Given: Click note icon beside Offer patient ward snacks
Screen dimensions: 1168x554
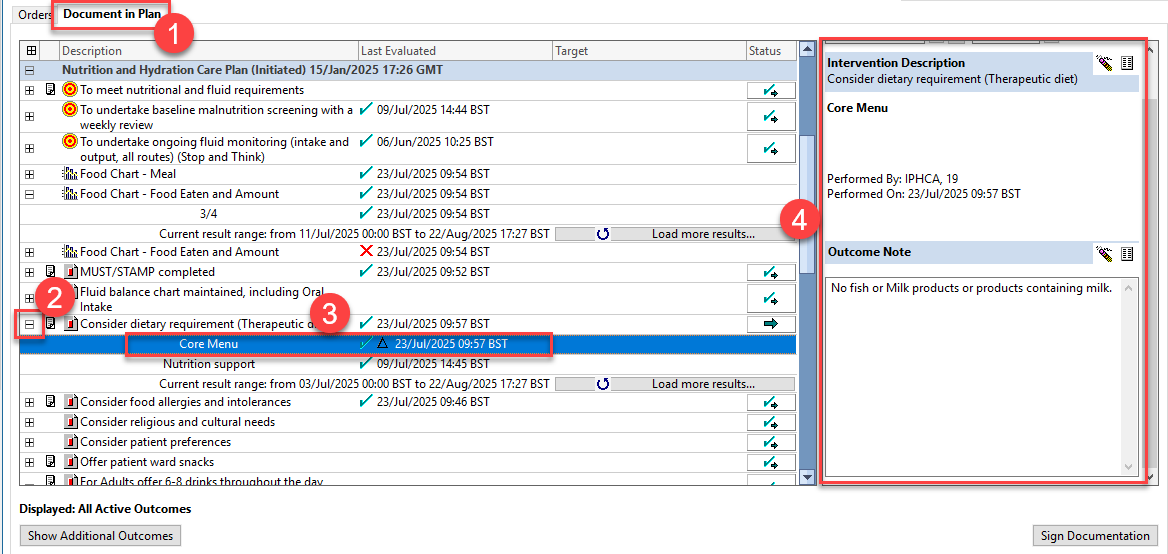Looking at the screenshot, I should (51, 462).
